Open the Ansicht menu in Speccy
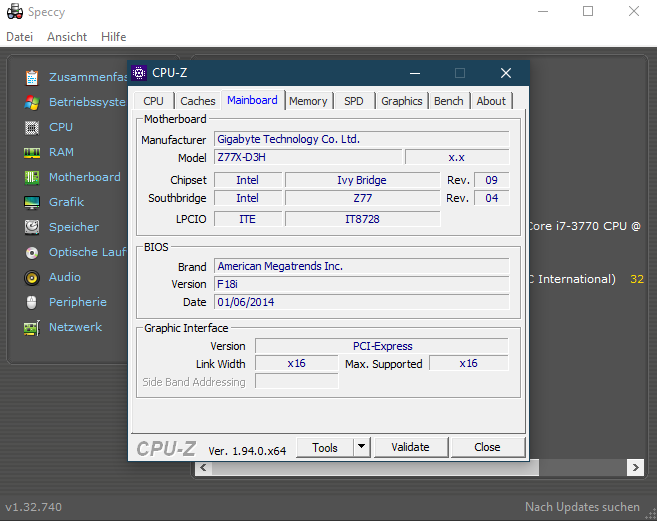The width and height of the screenshot is (657, 521). click(x=67, y=37)
